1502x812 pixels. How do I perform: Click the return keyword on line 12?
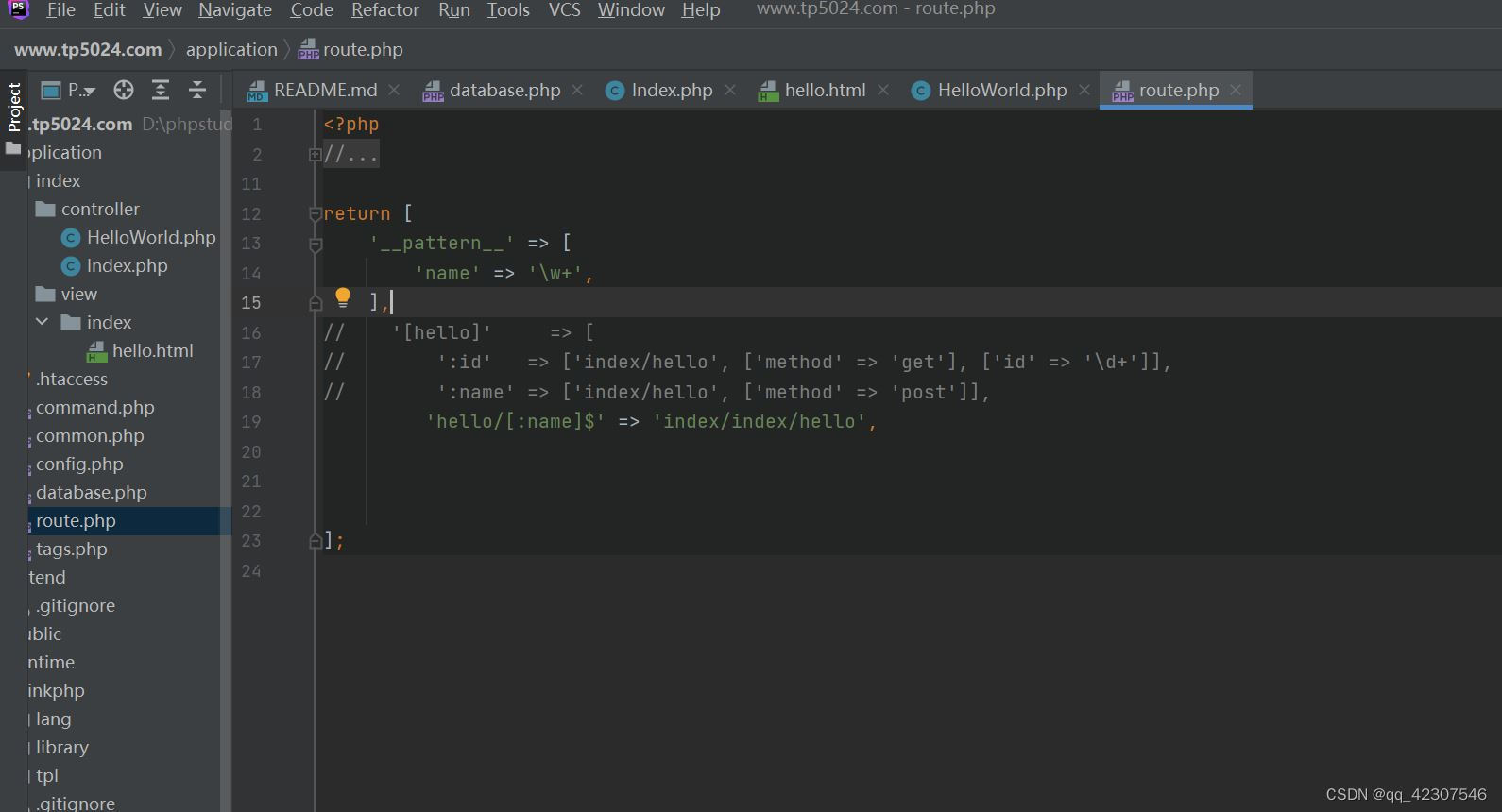(x=357, y=213)
